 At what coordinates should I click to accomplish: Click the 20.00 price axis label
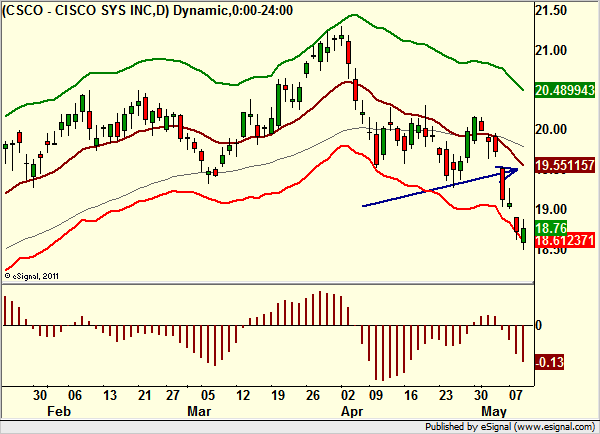551,130
